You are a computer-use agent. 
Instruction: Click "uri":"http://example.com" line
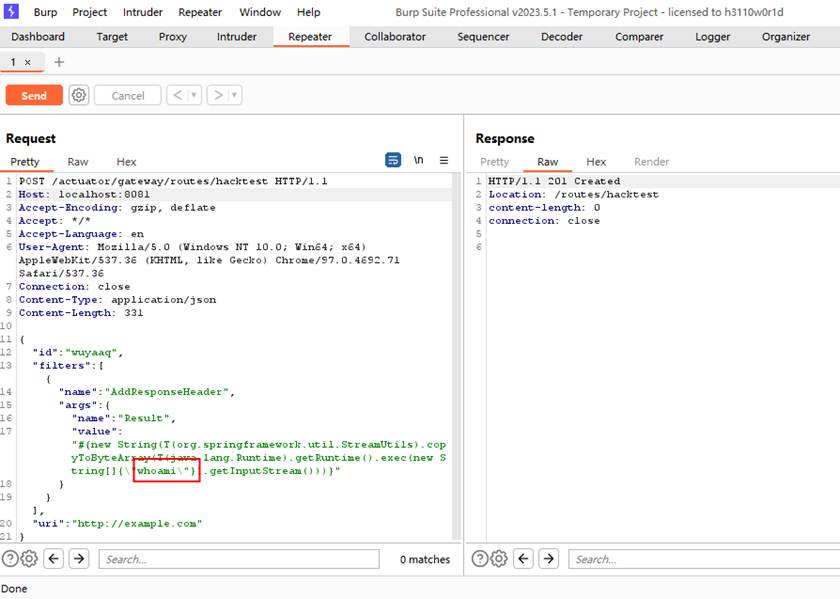(x=117, y=523)
